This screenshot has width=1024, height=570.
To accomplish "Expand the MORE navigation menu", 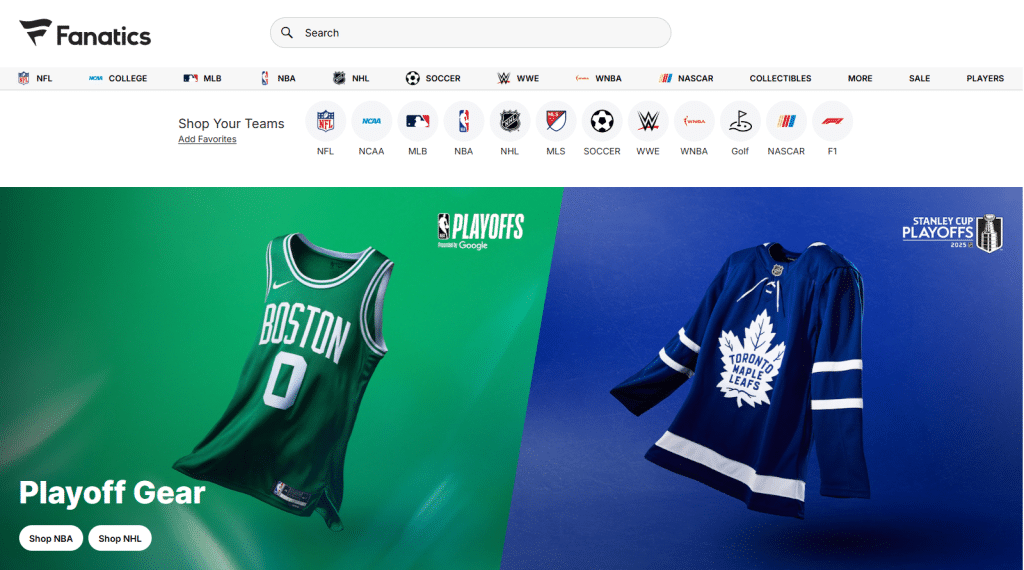I will (860, 78).
